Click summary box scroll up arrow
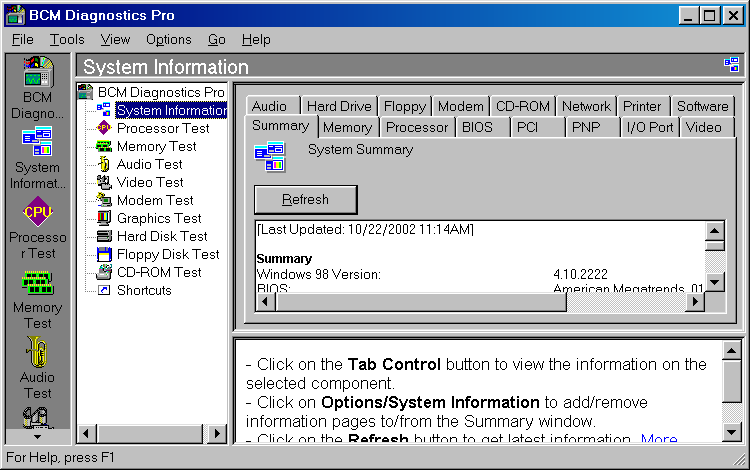 [715, 231]
